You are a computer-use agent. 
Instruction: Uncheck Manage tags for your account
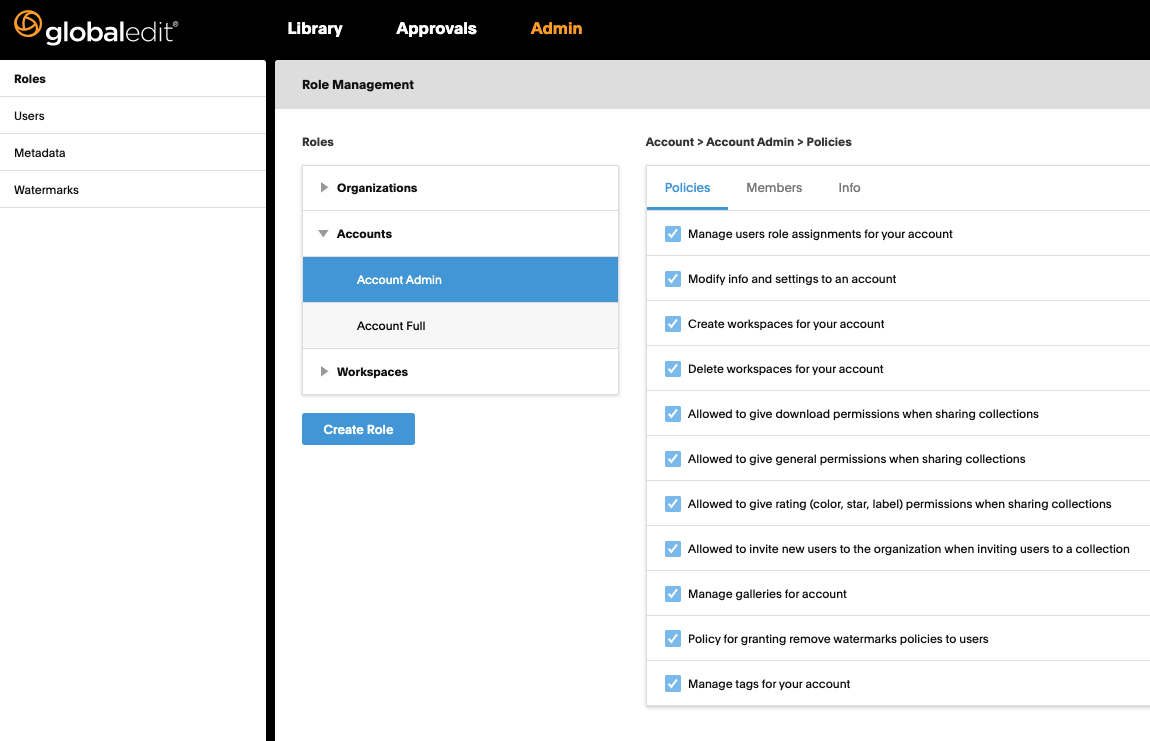pyautogui.click(x=673, y=684)
